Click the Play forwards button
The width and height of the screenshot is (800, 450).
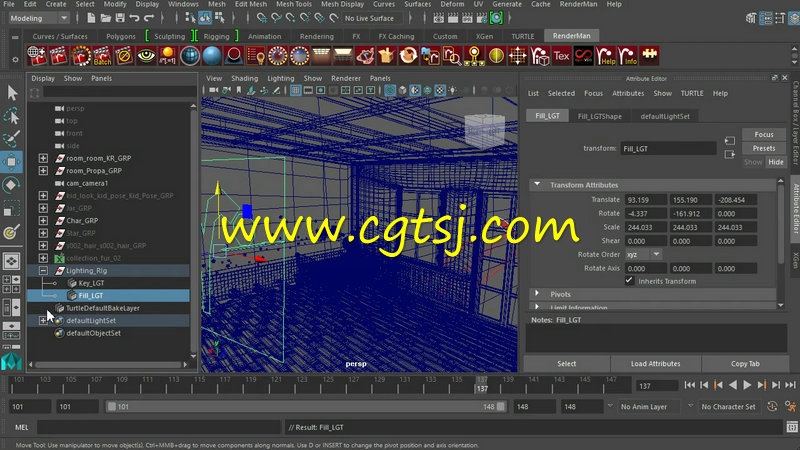pos(747,385)
